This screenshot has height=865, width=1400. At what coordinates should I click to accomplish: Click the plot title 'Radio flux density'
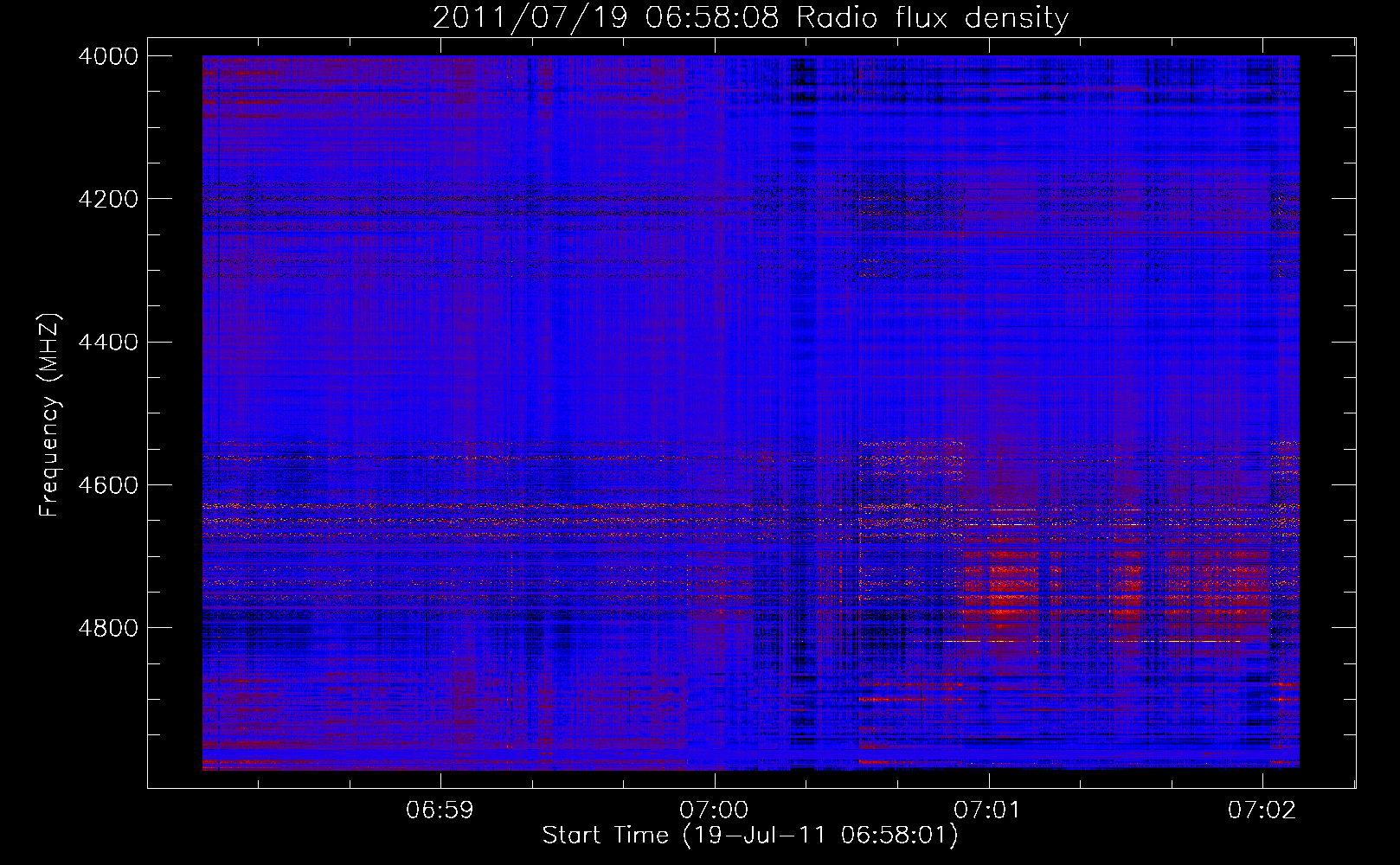click(x=933, y=17)
